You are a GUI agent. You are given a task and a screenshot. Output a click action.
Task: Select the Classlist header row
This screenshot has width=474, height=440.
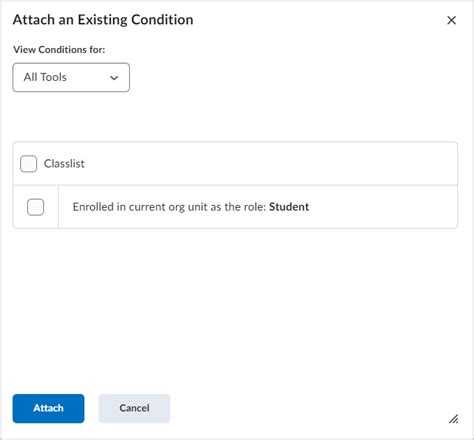(x=235, y=164)
